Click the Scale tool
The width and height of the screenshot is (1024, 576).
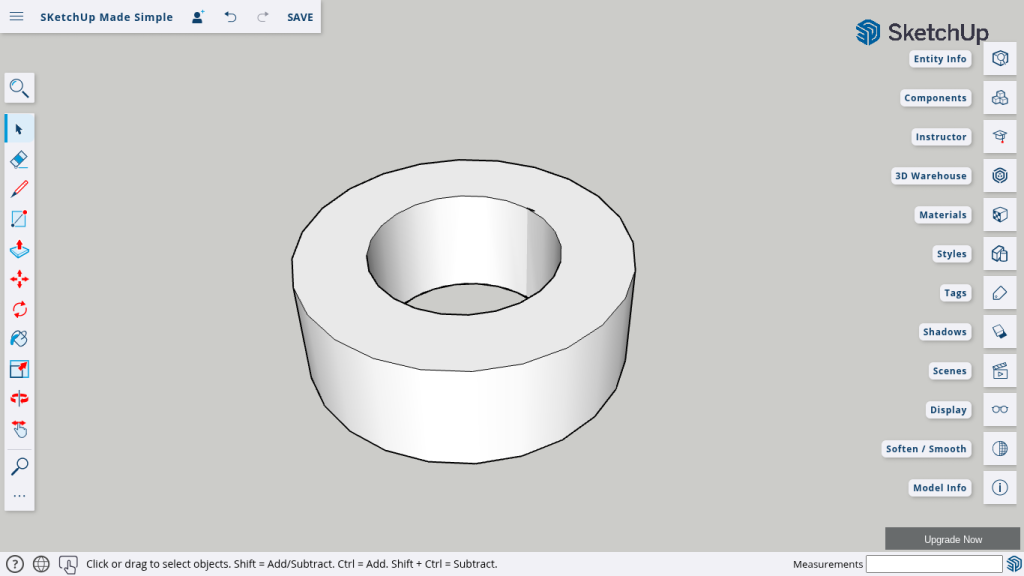19,369
